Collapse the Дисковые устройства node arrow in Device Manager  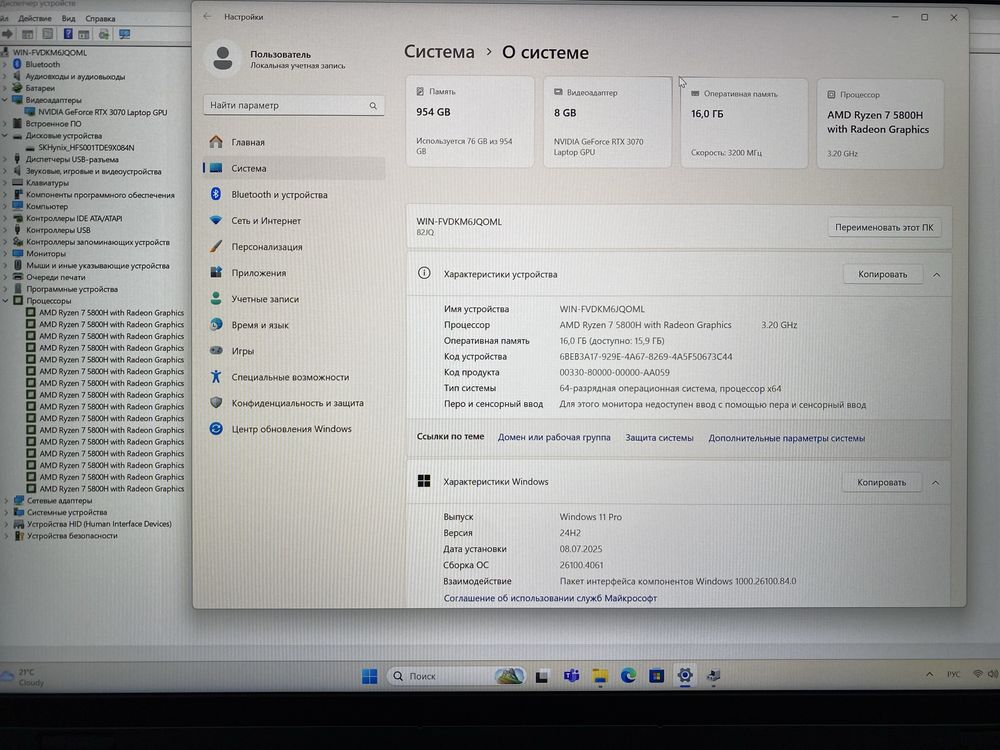(x=5, y=136)
